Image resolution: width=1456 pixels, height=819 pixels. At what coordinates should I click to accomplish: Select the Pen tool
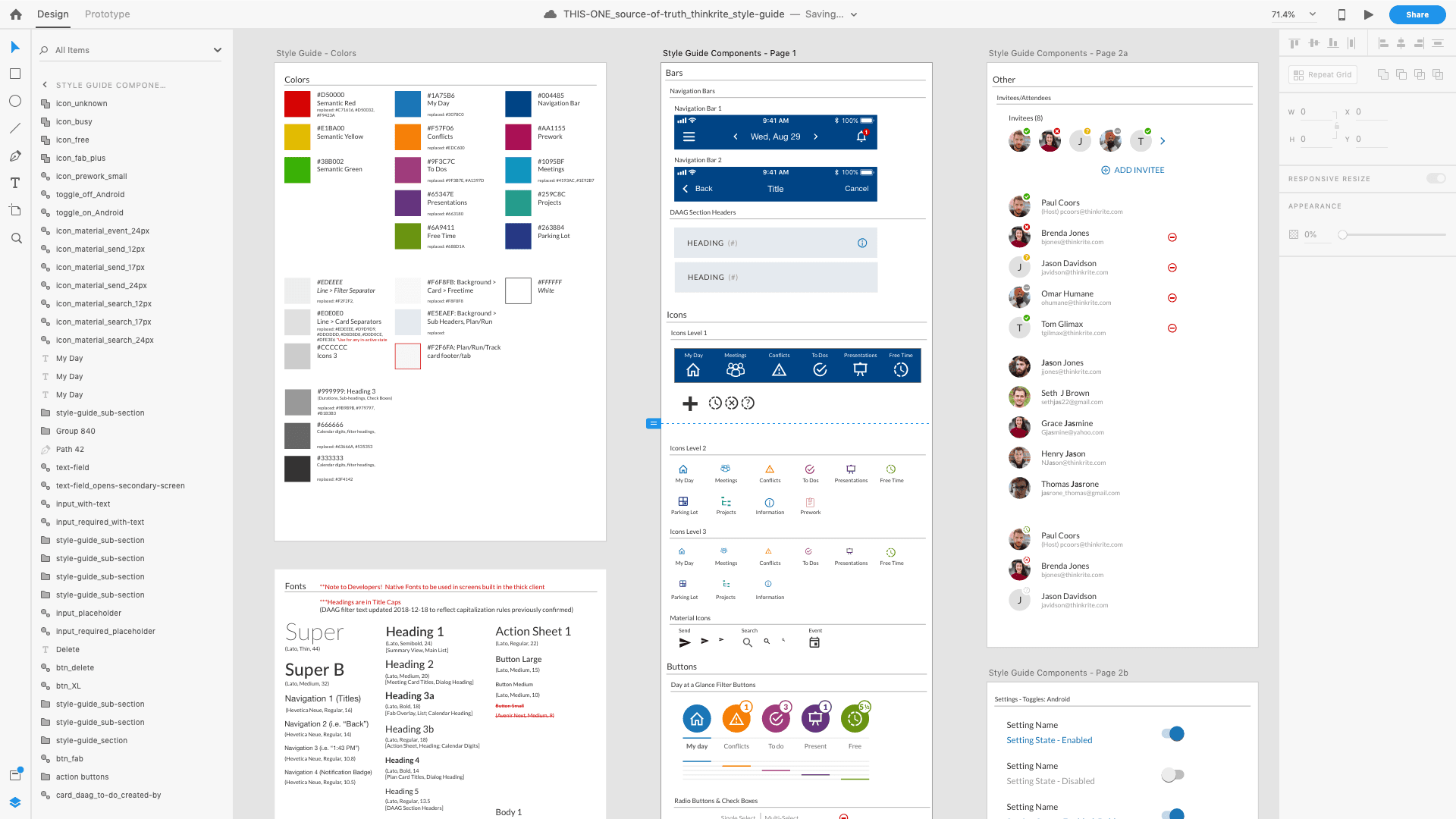pyautogui.click(x=15, y=156)
